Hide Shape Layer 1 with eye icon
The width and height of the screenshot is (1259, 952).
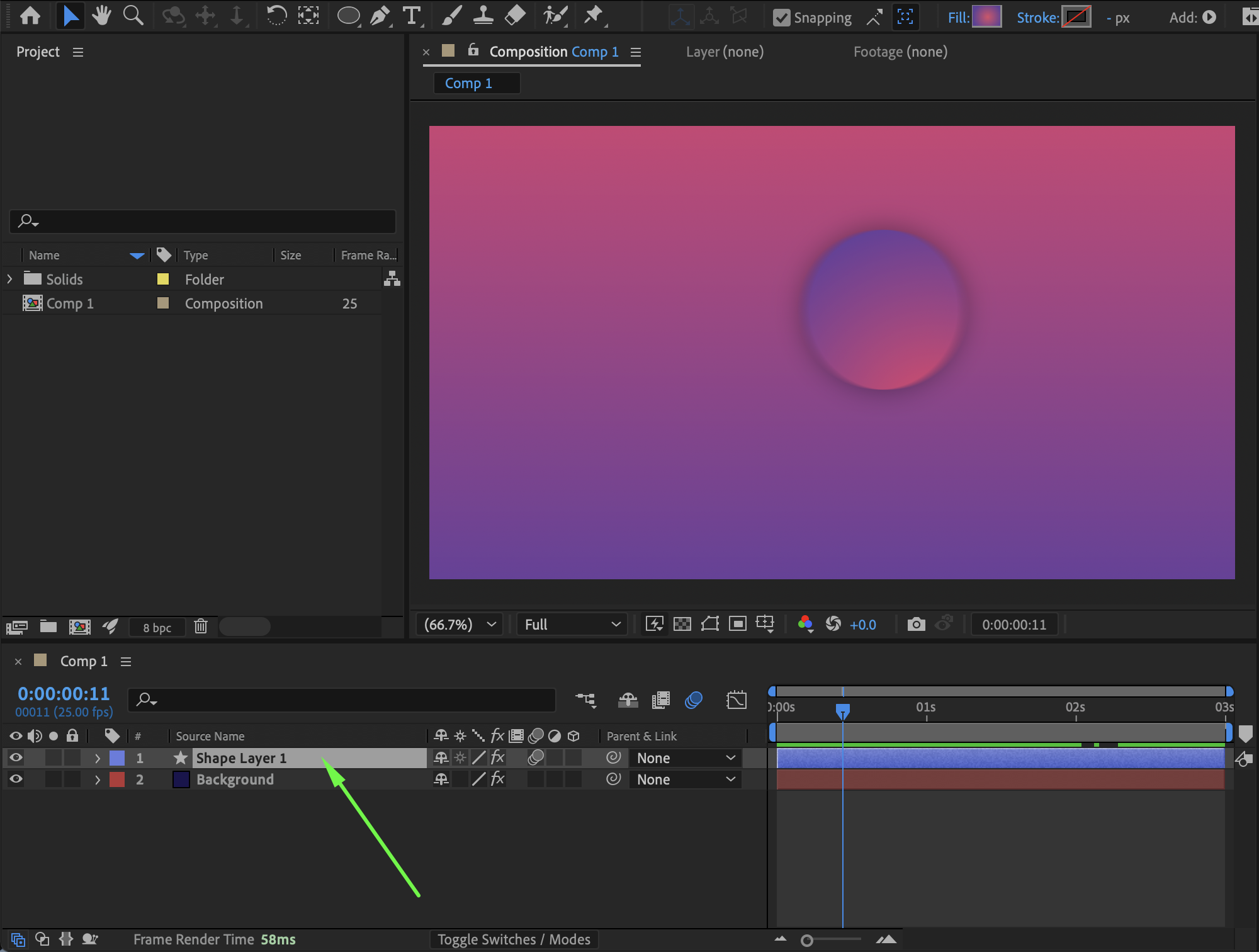coord(16,757)
